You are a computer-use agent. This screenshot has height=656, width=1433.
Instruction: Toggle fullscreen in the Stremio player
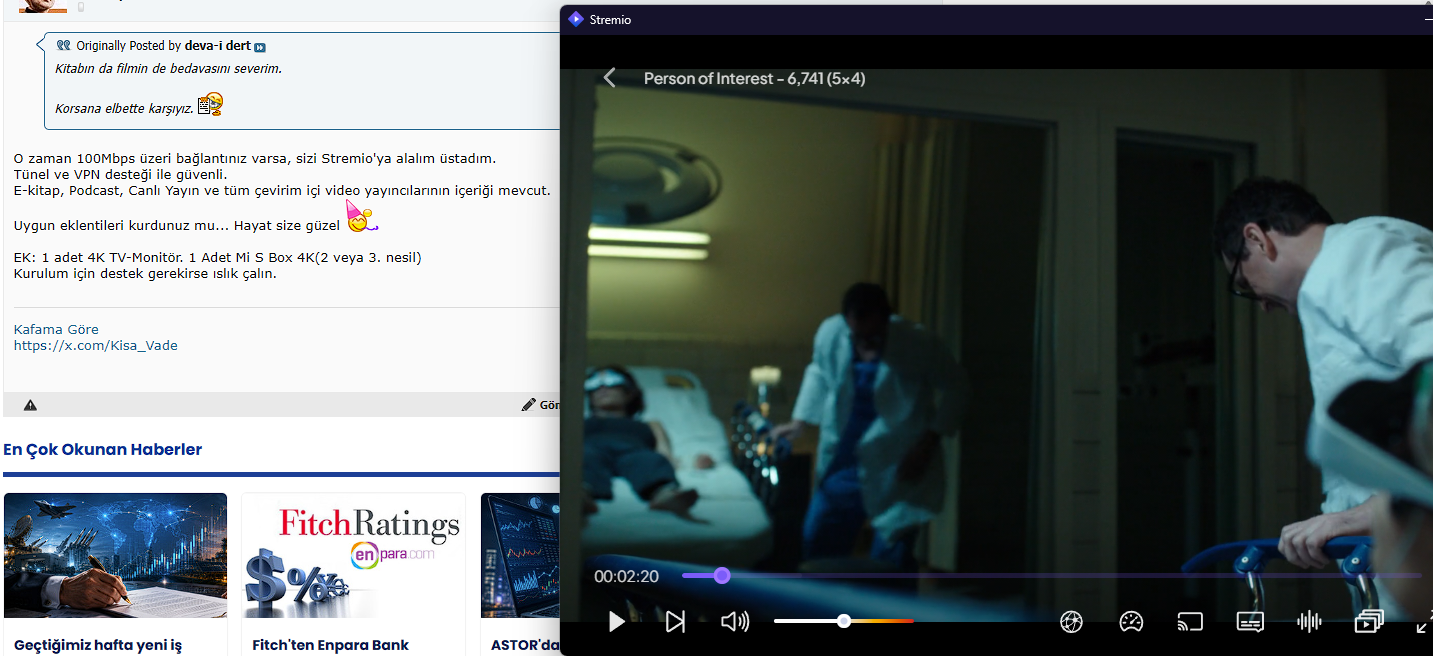[1425, 623]
